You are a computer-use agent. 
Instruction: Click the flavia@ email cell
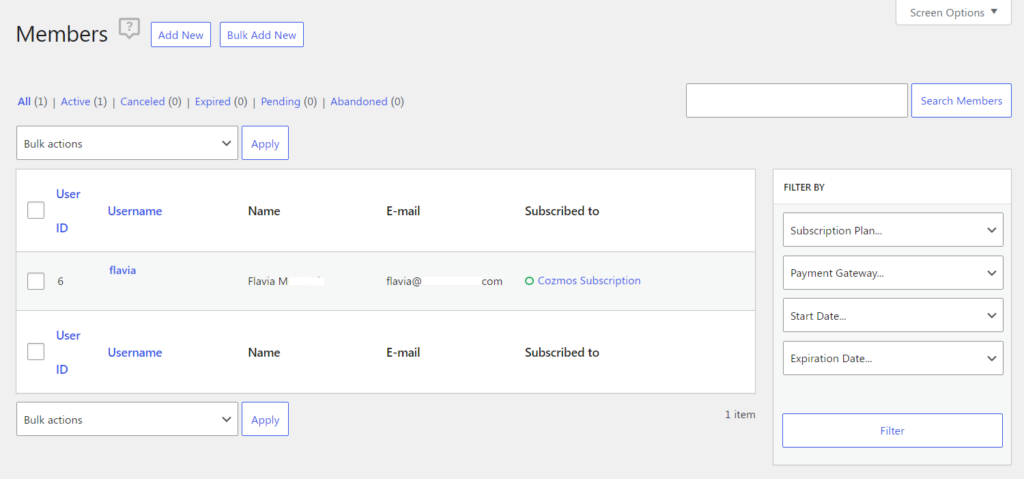pyautogui.click(x=444, y=281)
